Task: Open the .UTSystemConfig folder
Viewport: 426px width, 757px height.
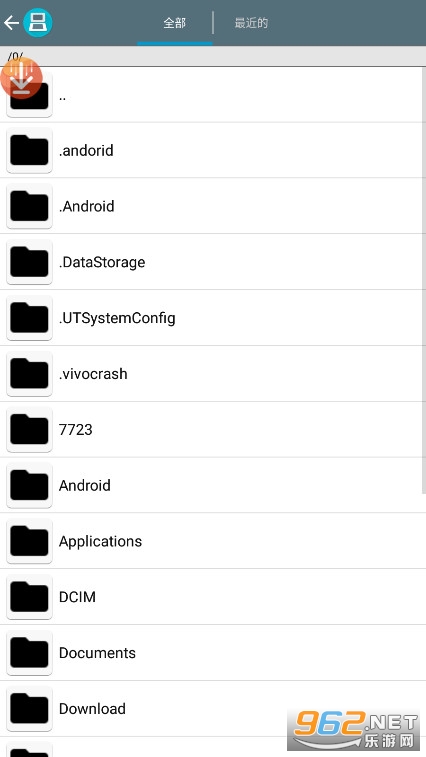Action: pos(213,318)
